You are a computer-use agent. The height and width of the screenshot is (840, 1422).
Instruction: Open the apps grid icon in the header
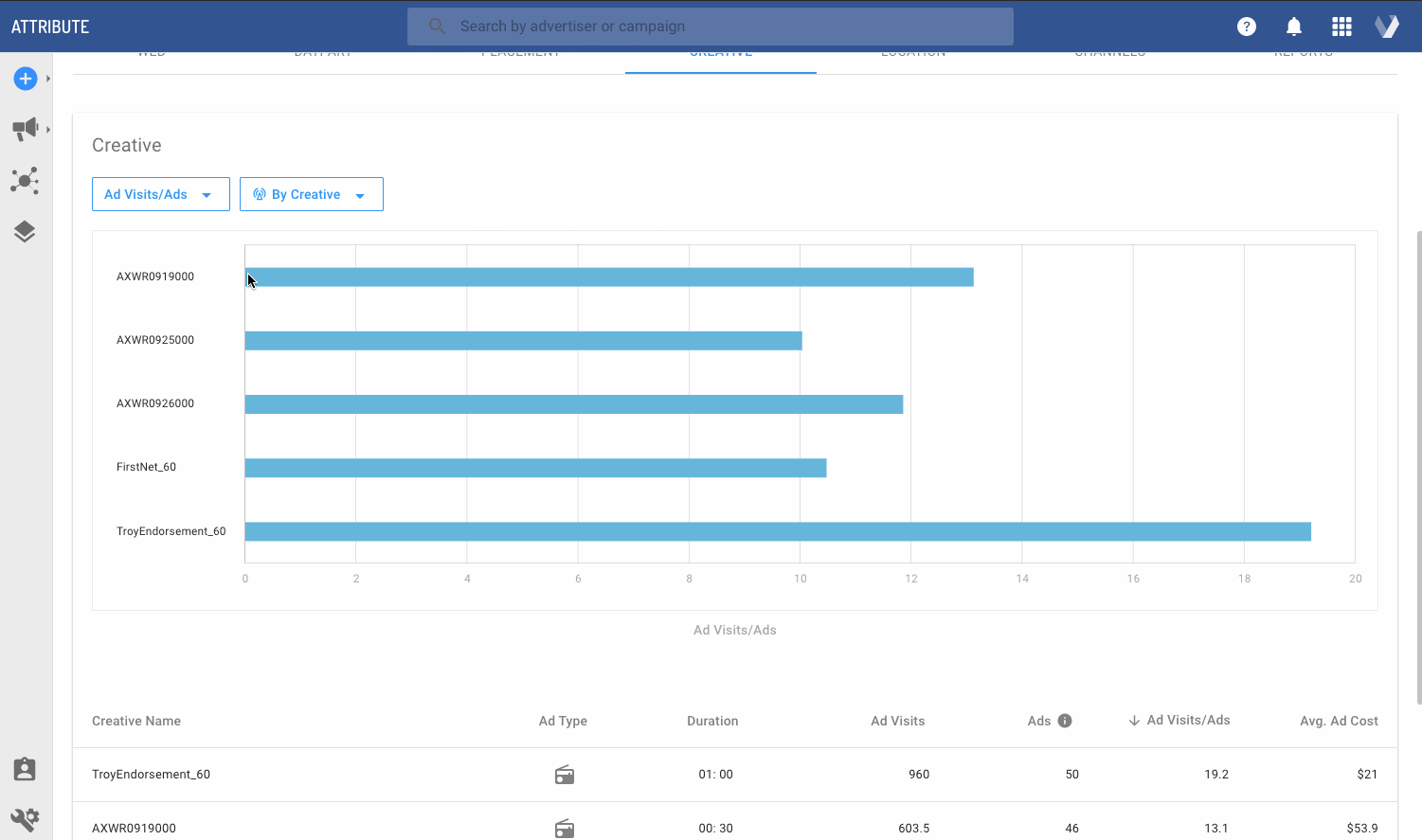coord(1341,27)
